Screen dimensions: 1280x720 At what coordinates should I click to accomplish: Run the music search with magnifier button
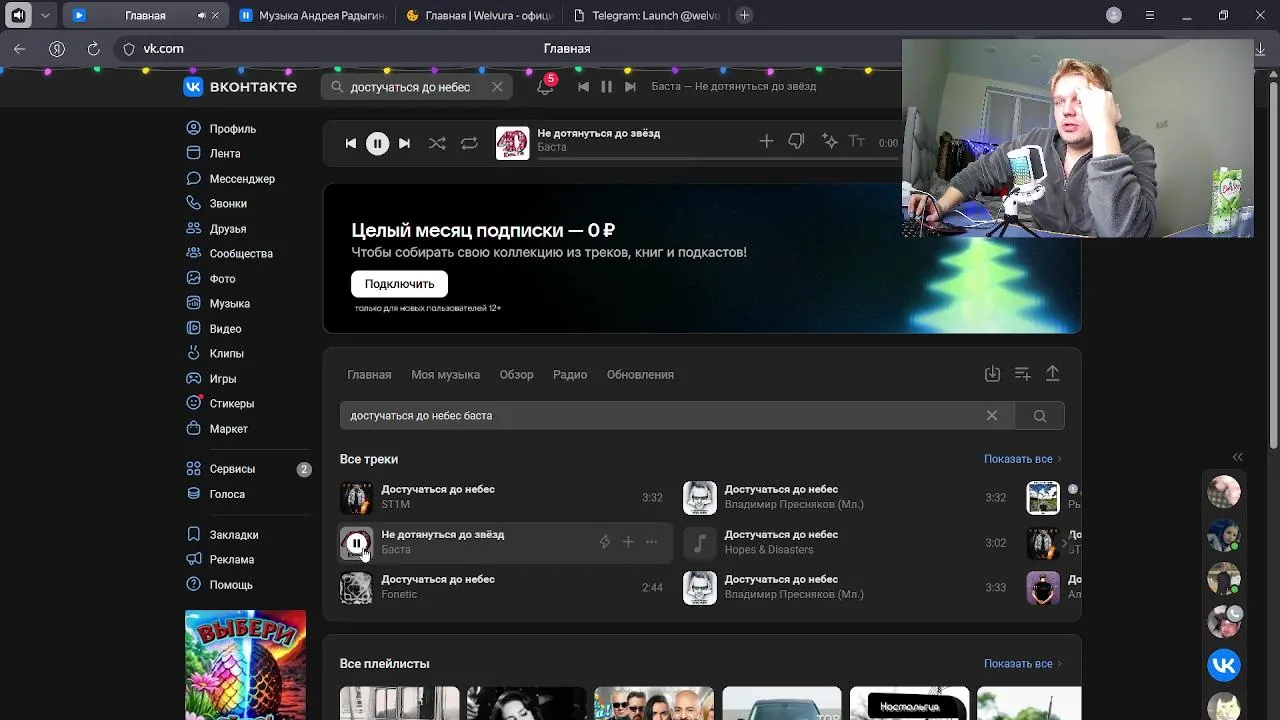point(1040,416)
